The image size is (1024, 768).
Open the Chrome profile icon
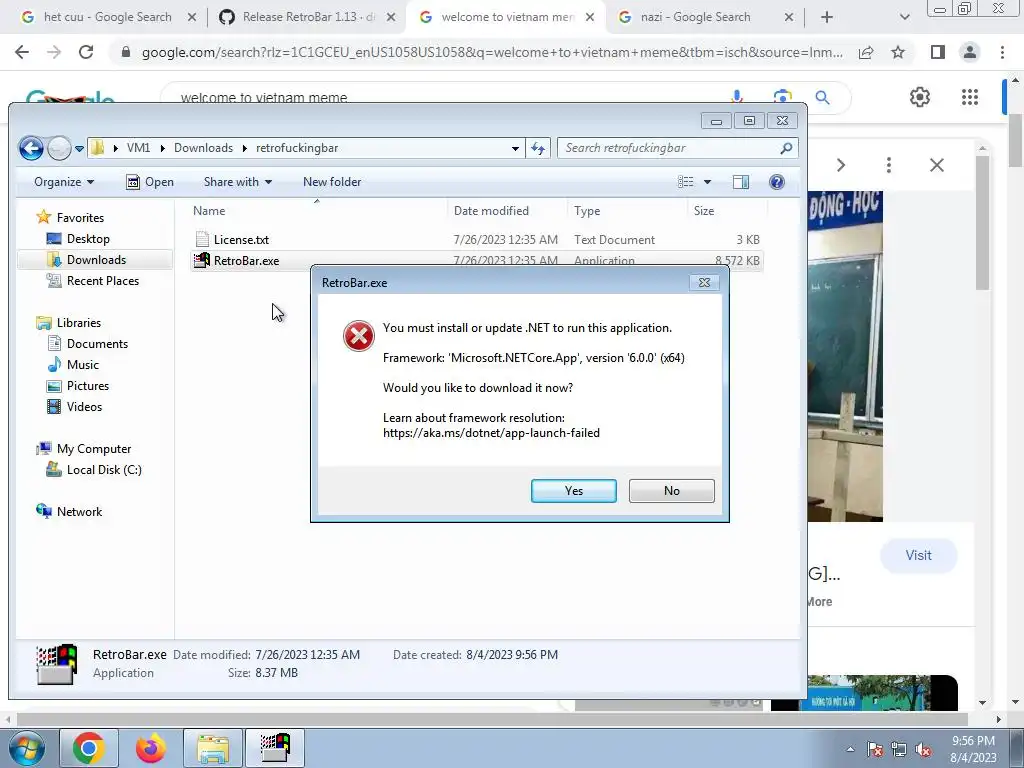click(x=970, y=52)
